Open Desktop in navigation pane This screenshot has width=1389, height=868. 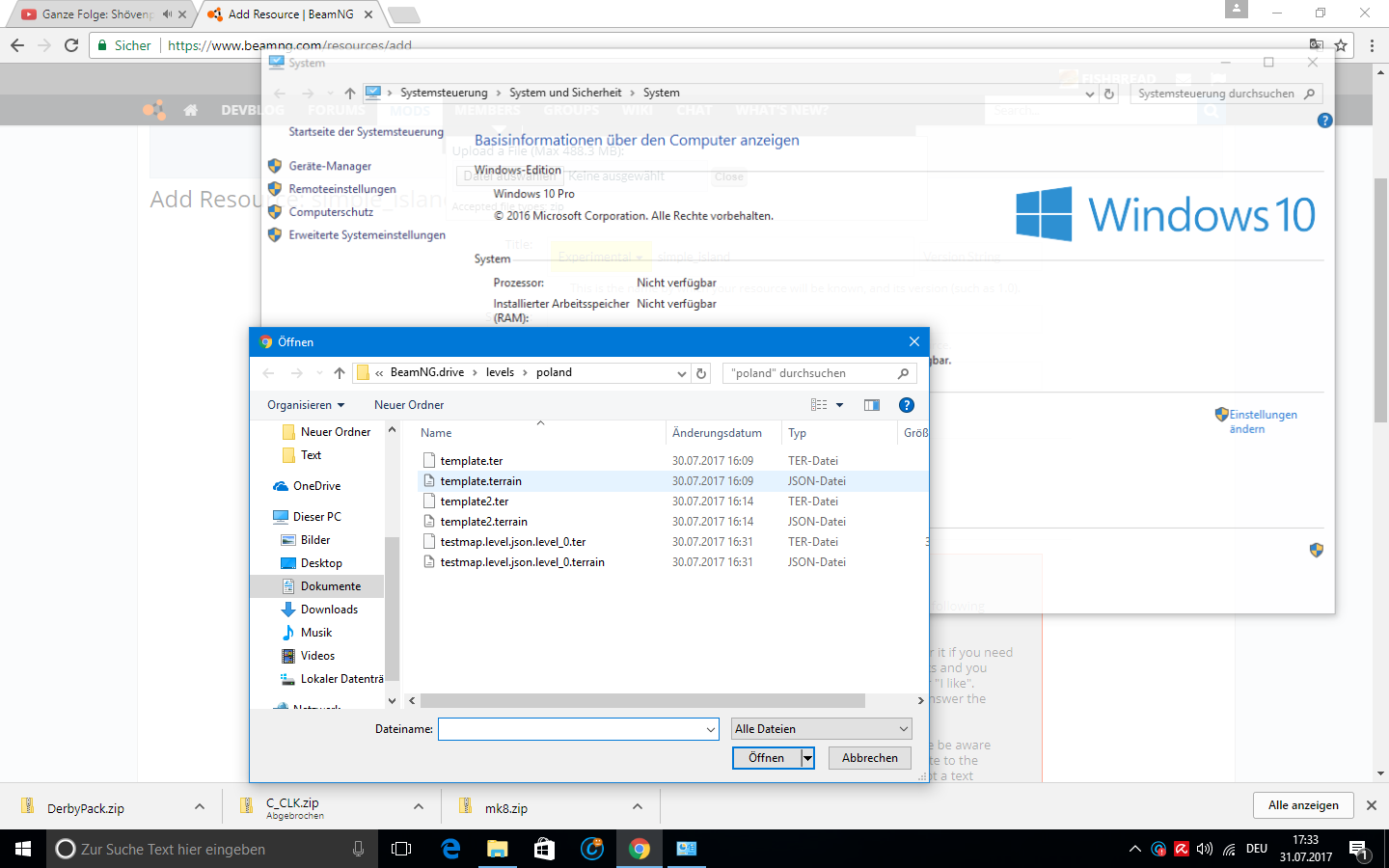pyautogui.click(x=321, y=563)
